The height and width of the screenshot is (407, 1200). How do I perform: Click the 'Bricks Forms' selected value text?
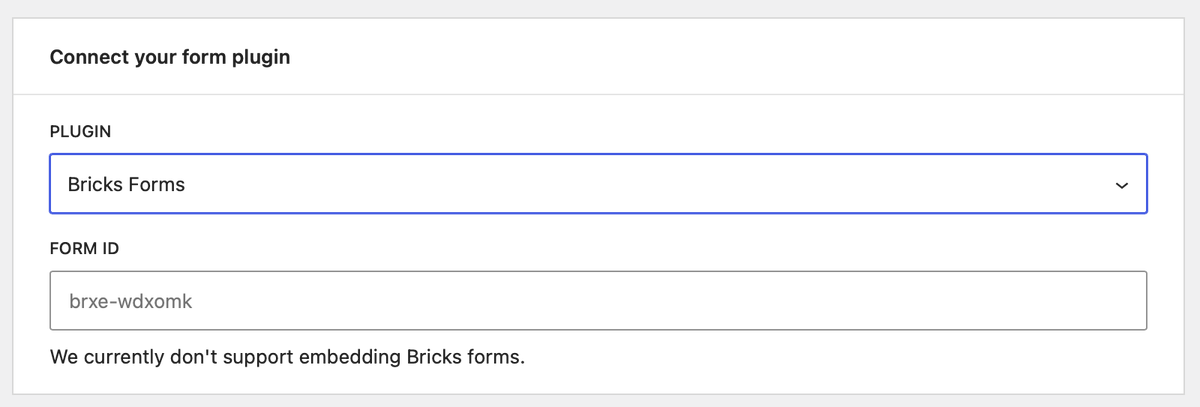(x=126, y=184)
